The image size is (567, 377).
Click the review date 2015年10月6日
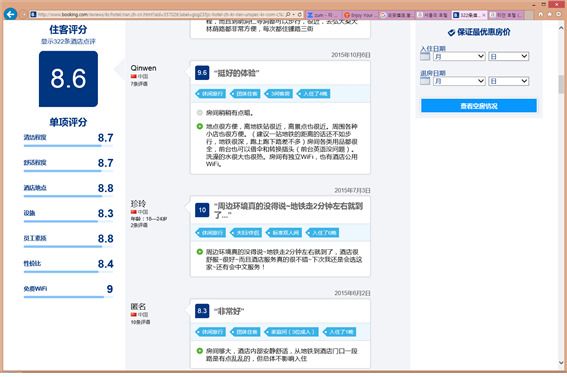click(351, 55)
